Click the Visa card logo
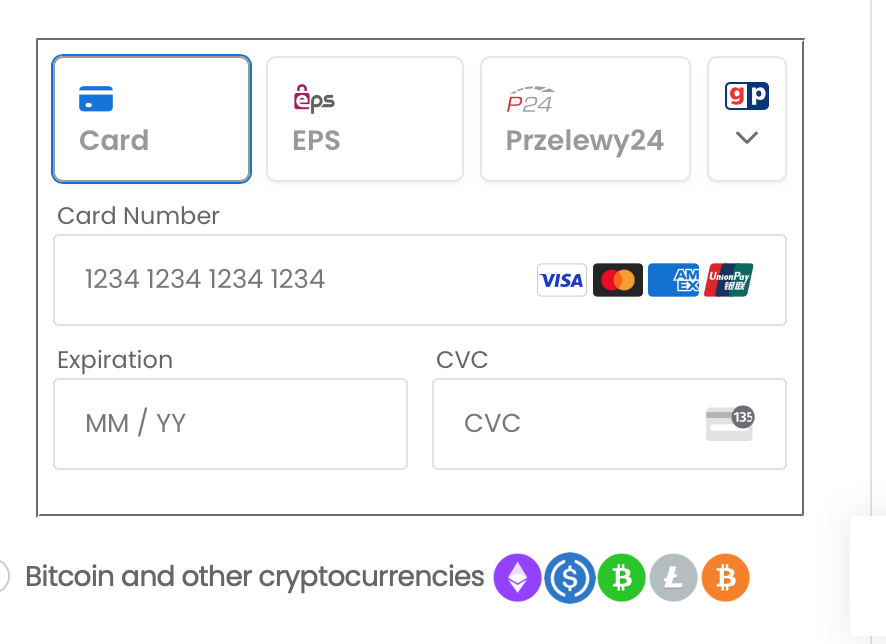The image size is (886, 644). pyautogui.click(x=561, y=281)
